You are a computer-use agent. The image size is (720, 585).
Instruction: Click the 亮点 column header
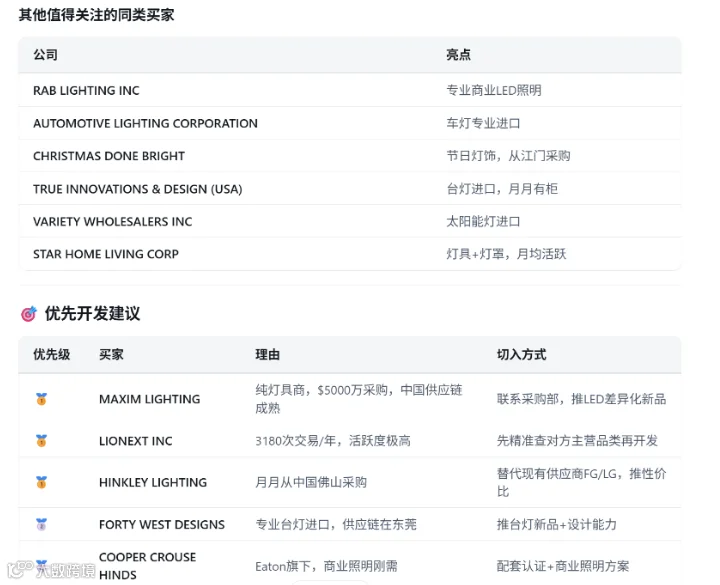point(458,55)
